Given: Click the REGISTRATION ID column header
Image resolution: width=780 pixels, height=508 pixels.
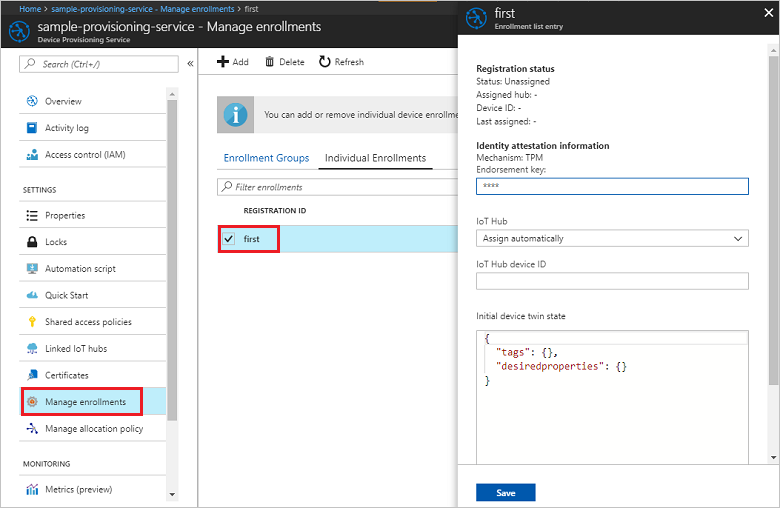Looking at the screenshot, I should tap(275, 210).
